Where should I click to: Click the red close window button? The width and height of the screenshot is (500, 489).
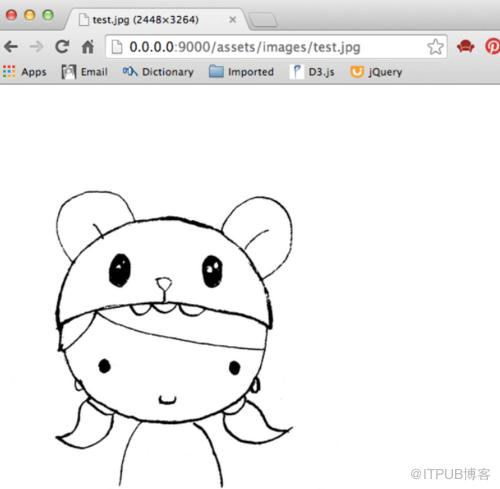[x=11, y=15]
